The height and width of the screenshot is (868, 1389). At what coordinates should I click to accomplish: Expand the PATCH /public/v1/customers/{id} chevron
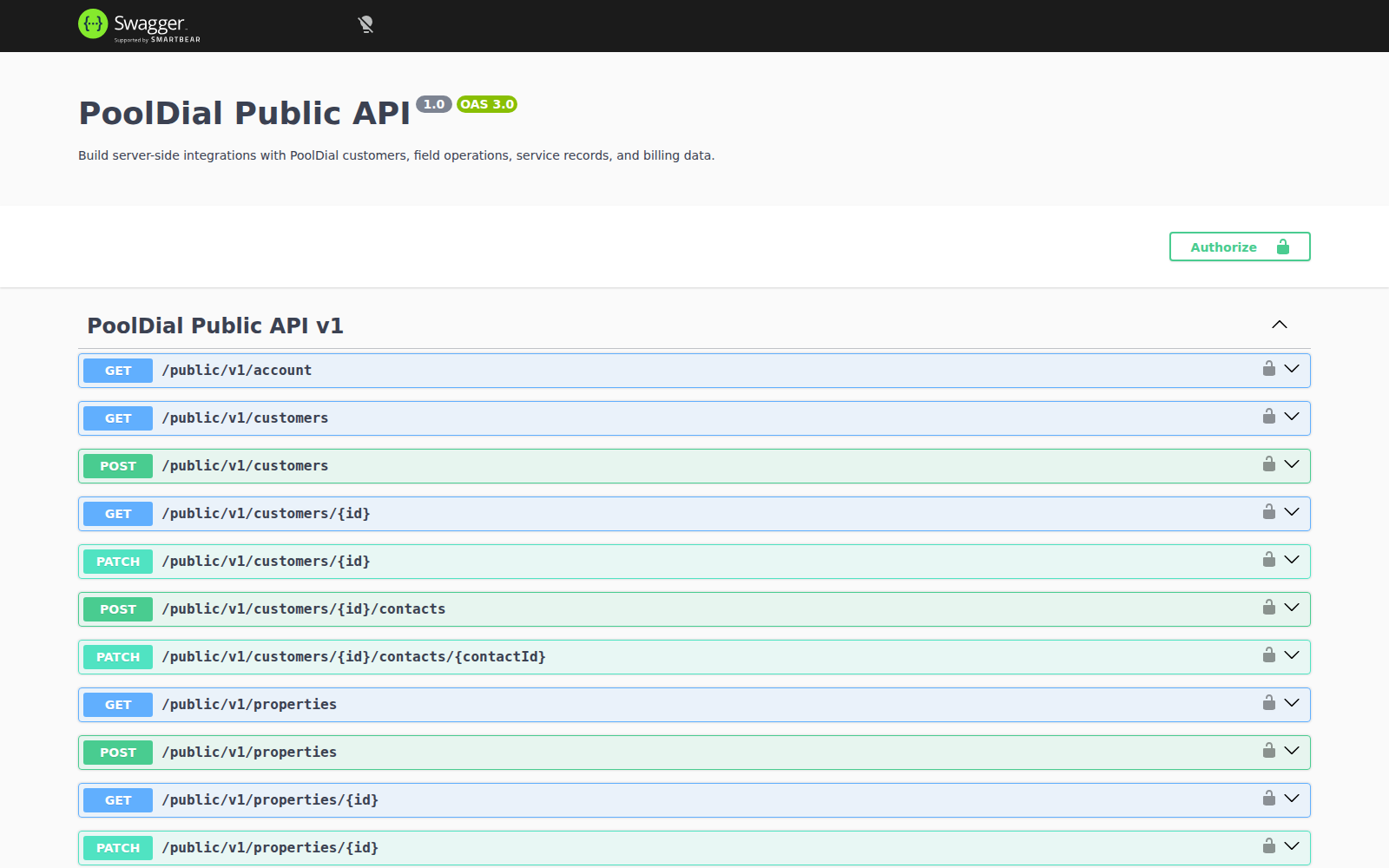(1292, 560)
